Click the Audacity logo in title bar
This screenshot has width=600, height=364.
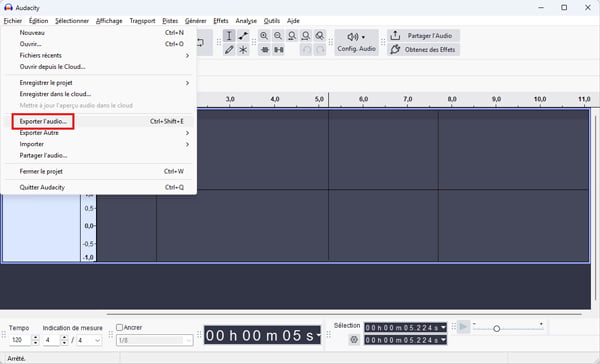pos(8,7)
